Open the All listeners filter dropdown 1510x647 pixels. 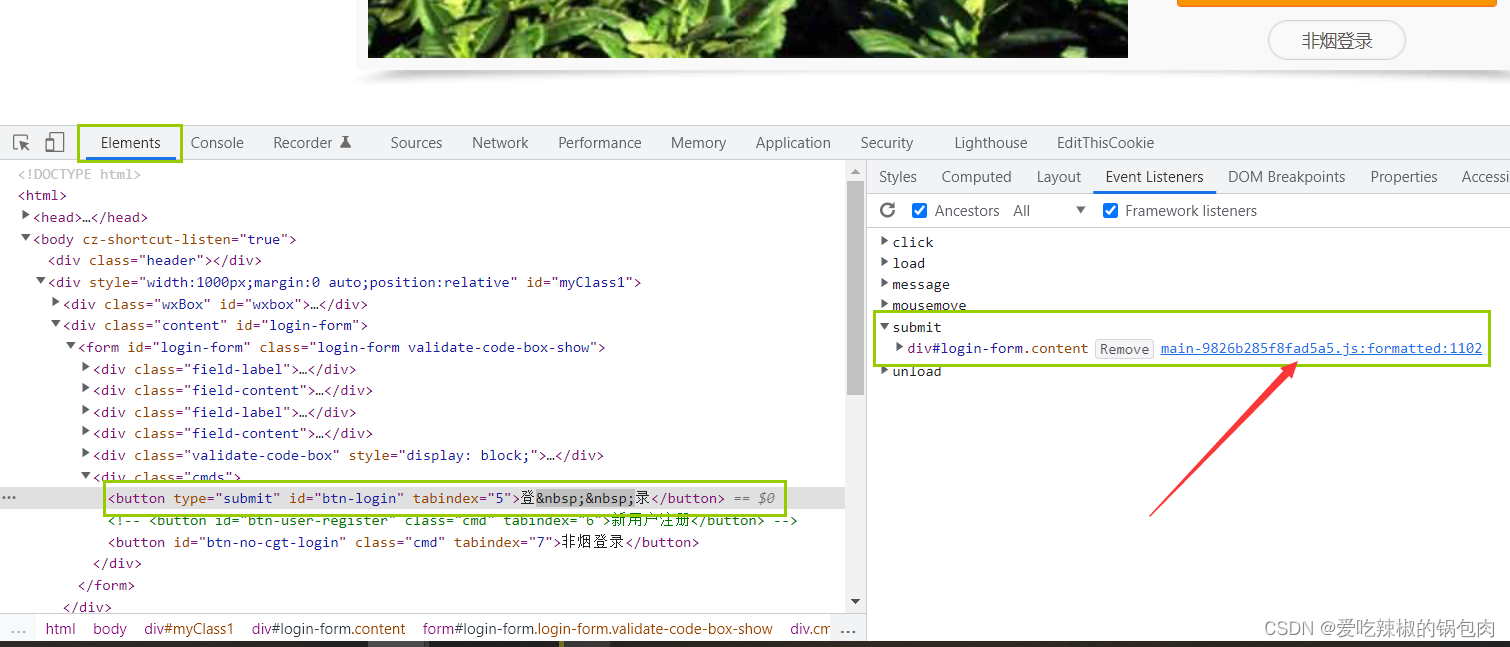pyautogui.click(x=1049, y=210)
